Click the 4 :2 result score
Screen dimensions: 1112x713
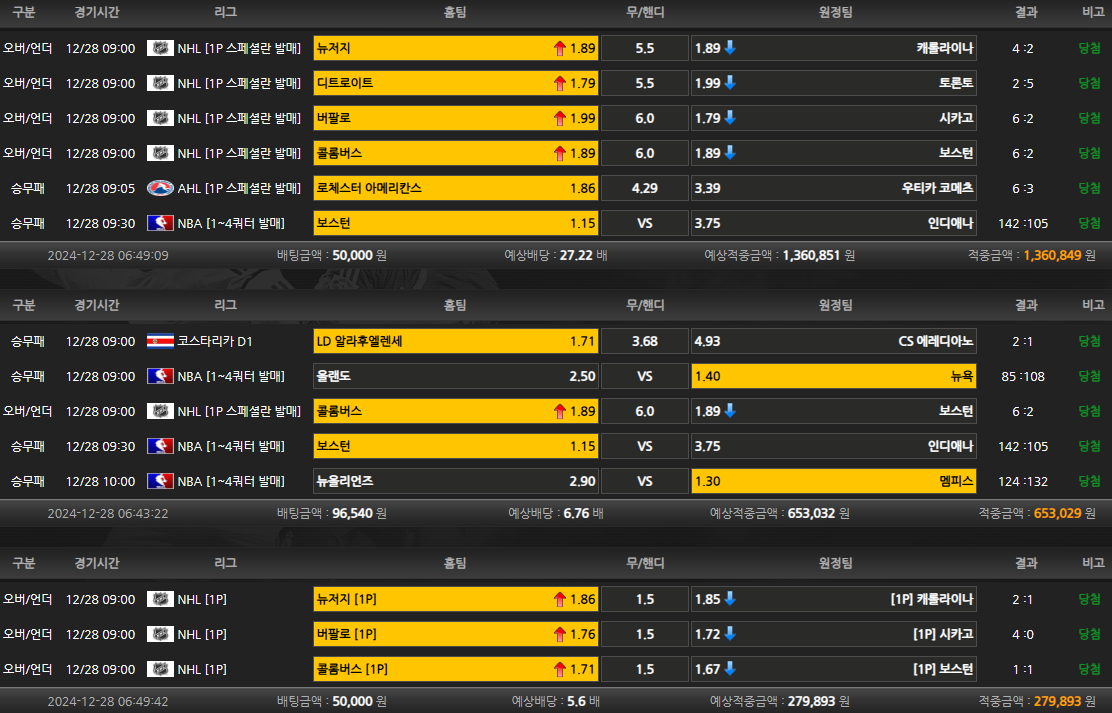pyautogui.click(x=1023, y=48)
